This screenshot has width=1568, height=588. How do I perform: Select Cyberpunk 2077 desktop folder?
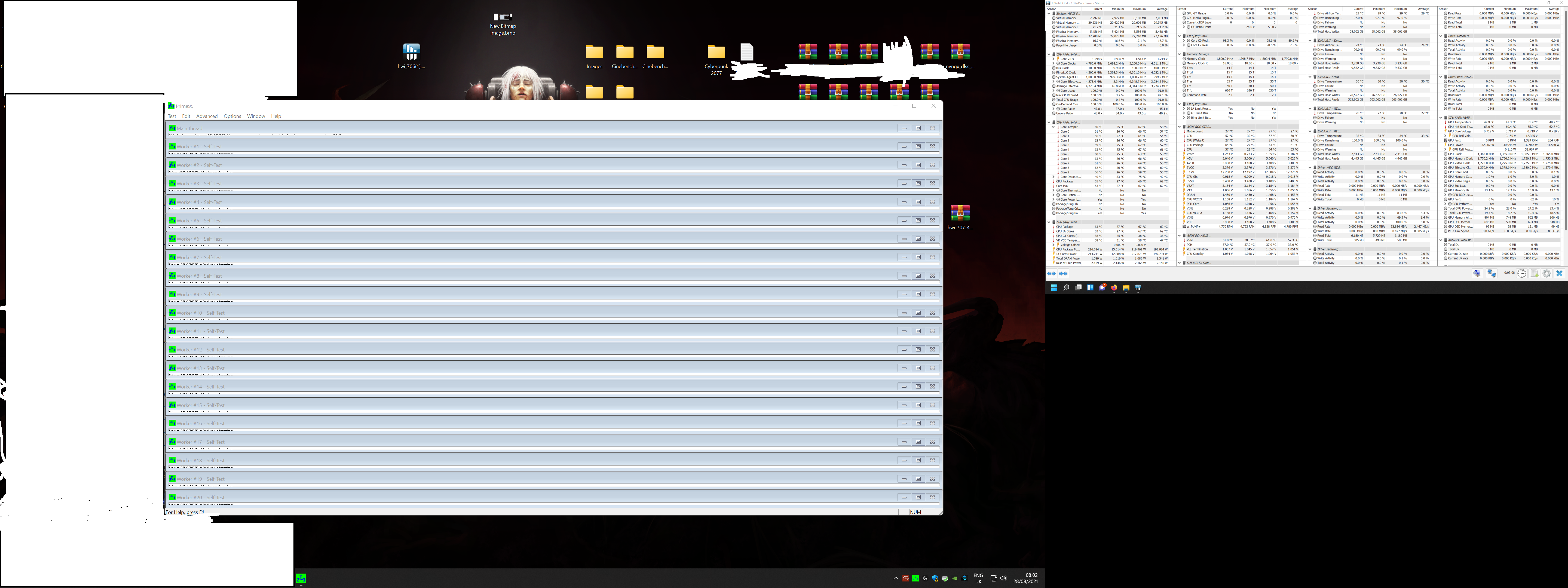click(x=716, y=60)
